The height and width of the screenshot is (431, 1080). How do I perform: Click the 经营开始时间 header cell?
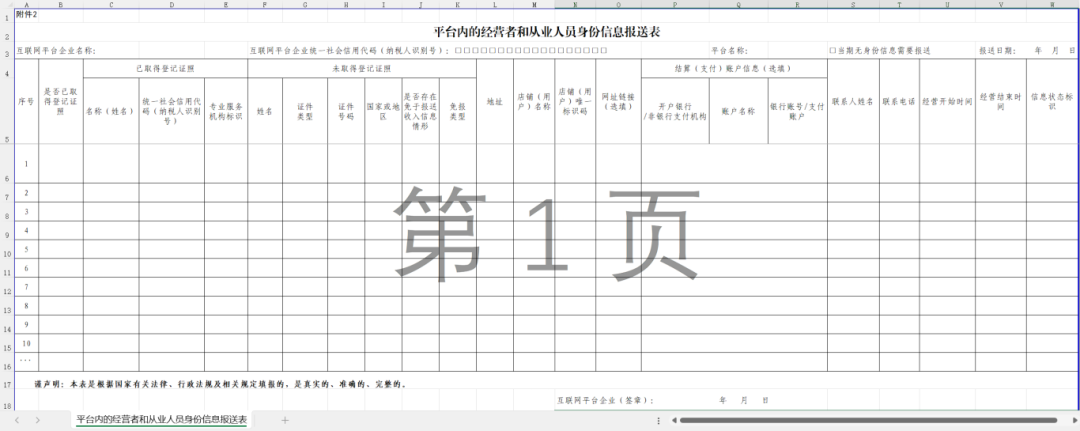tap(947, 101)
